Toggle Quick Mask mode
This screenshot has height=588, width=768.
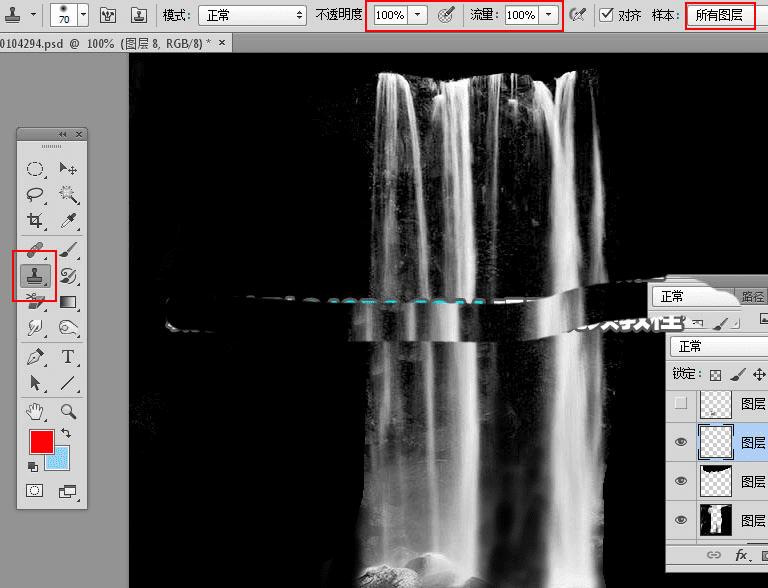pos(34,491)
